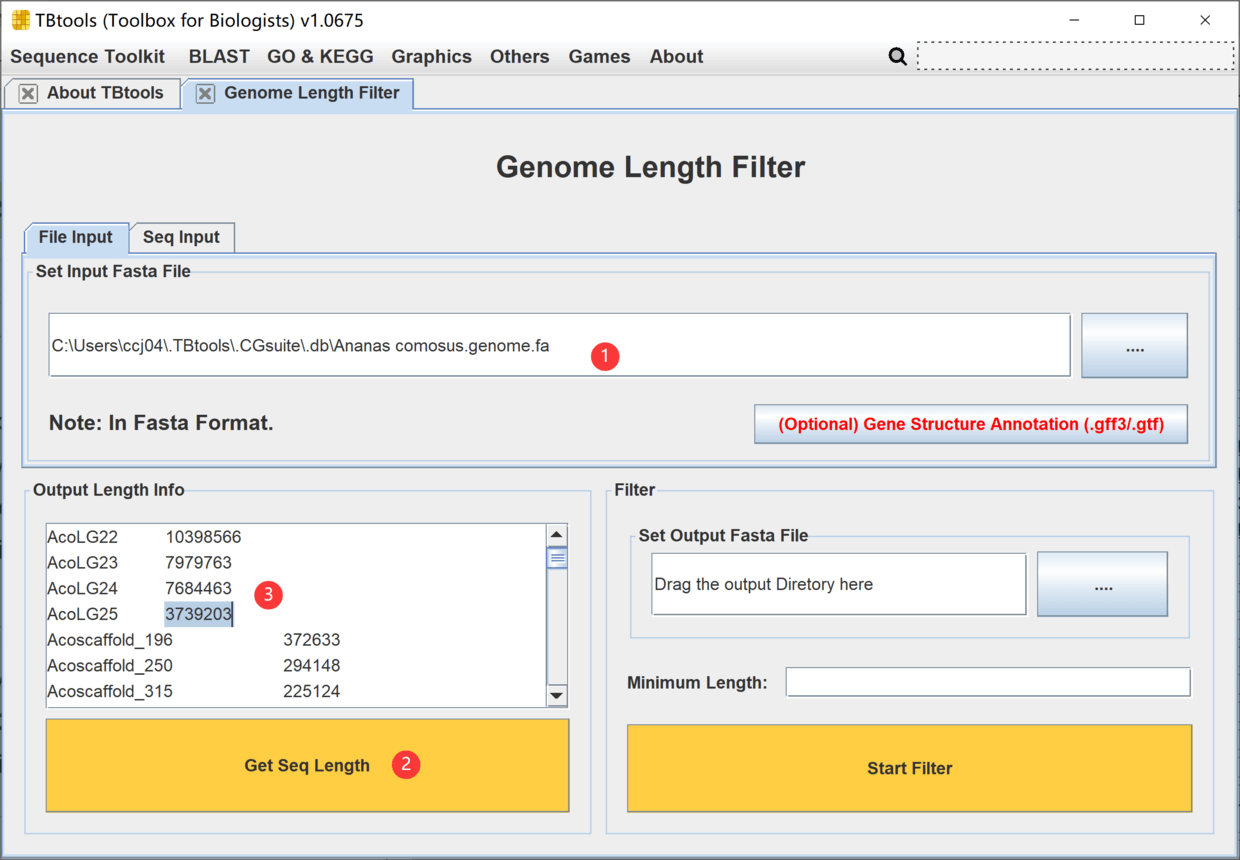The image size is (1240, 860).
Task: Click the length value 10398566
Action: (x=203, y=537)
